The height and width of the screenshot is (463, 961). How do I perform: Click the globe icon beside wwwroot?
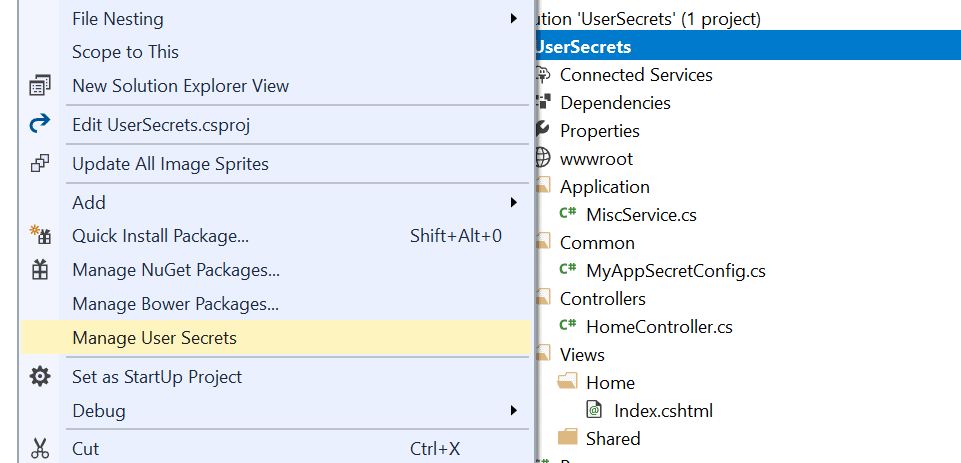click(542, 158)
